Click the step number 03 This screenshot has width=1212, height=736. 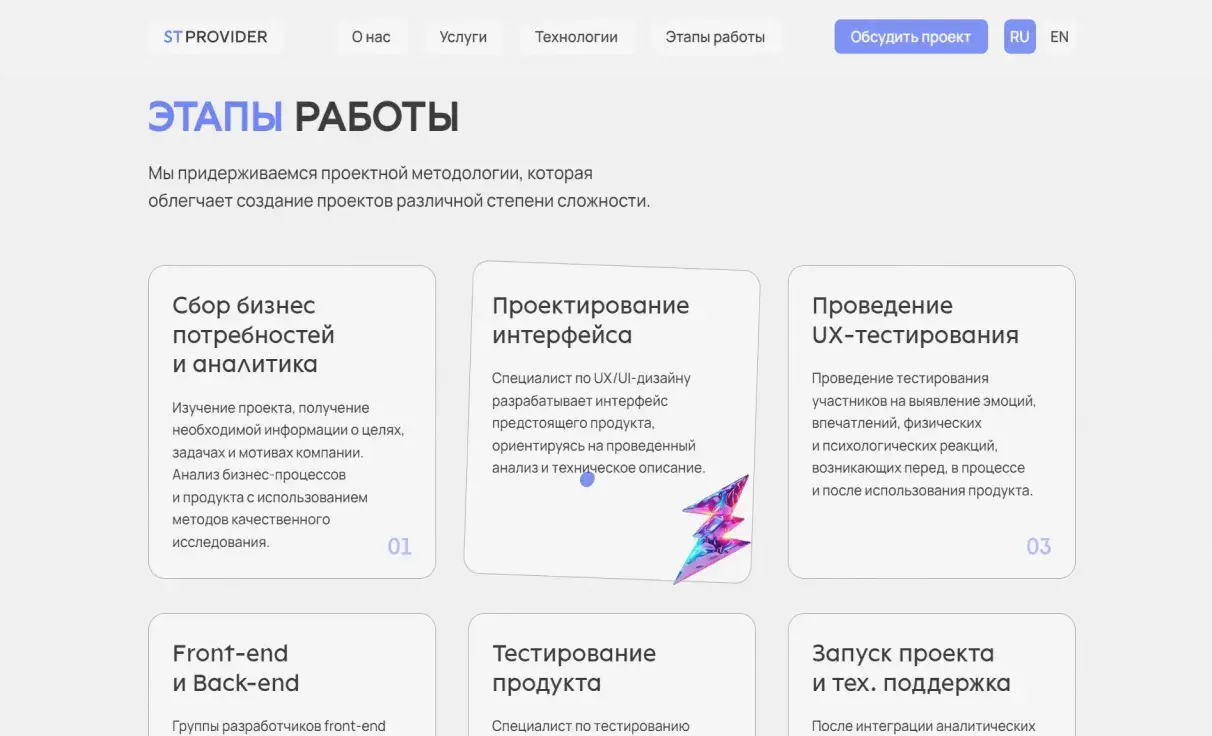pyautogui.click(x=1039, y=546)
